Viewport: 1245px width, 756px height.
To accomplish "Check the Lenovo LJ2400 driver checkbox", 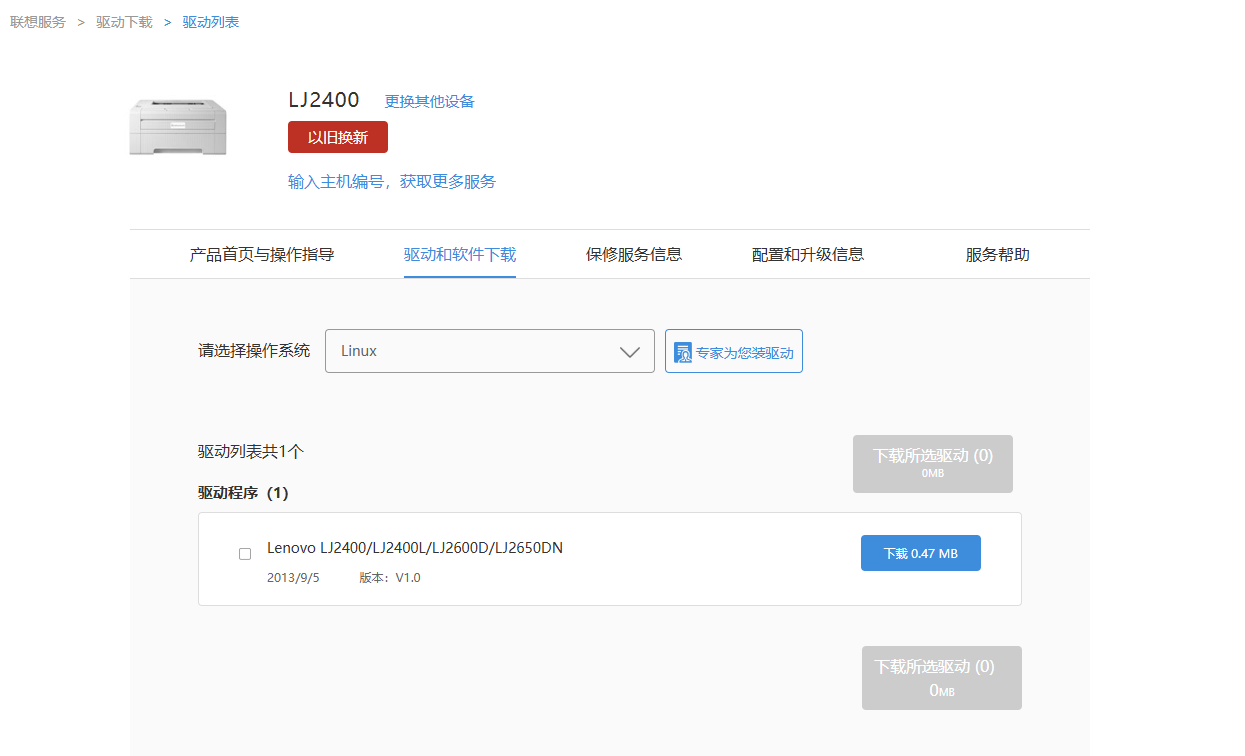I will [245, 554].
